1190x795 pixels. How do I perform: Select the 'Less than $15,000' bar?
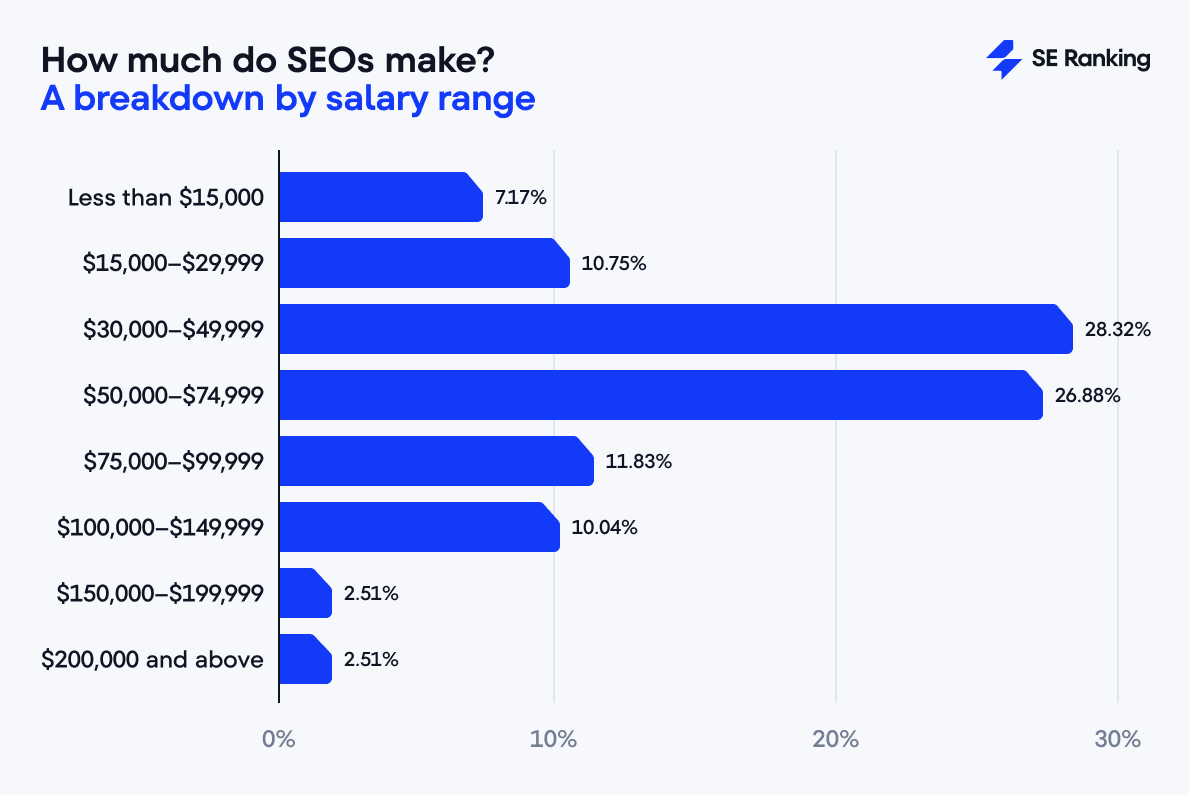tap(380, 197)
